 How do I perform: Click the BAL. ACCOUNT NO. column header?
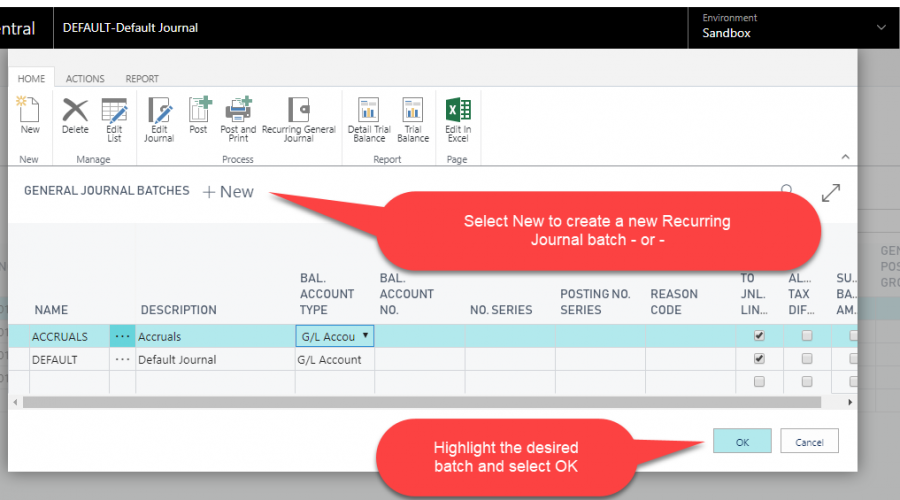coord(406,294)
